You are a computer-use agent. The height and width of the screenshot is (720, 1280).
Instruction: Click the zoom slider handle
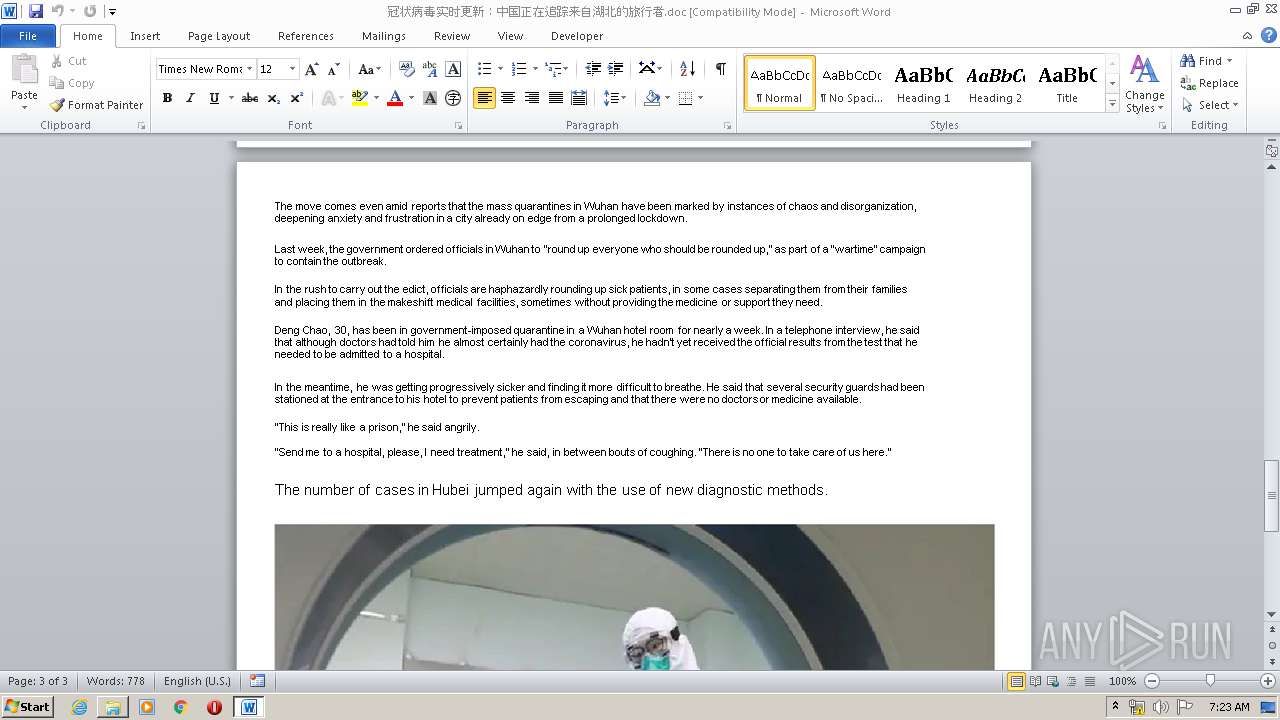tap(1210, 681)
